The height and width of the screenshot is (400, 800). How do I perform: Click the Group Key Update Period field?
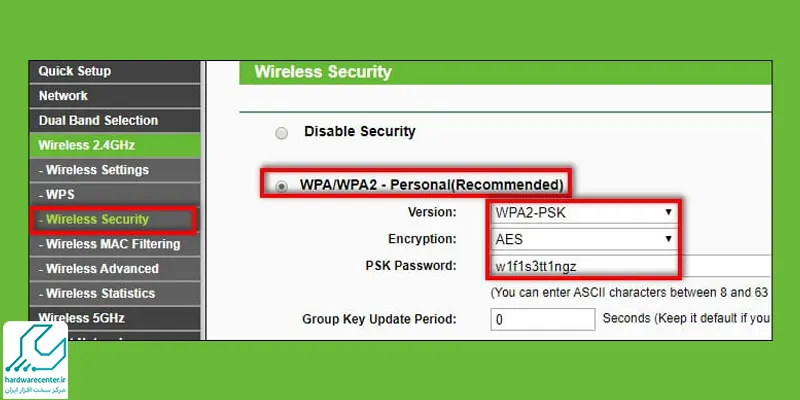[541, 320]
